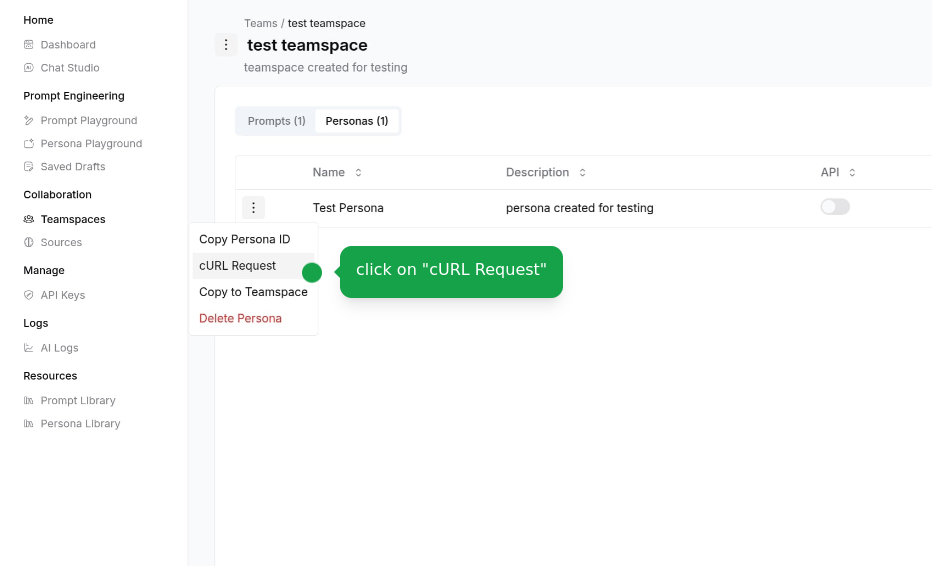Open the Dashboard page link

click(x=68, y=45)
